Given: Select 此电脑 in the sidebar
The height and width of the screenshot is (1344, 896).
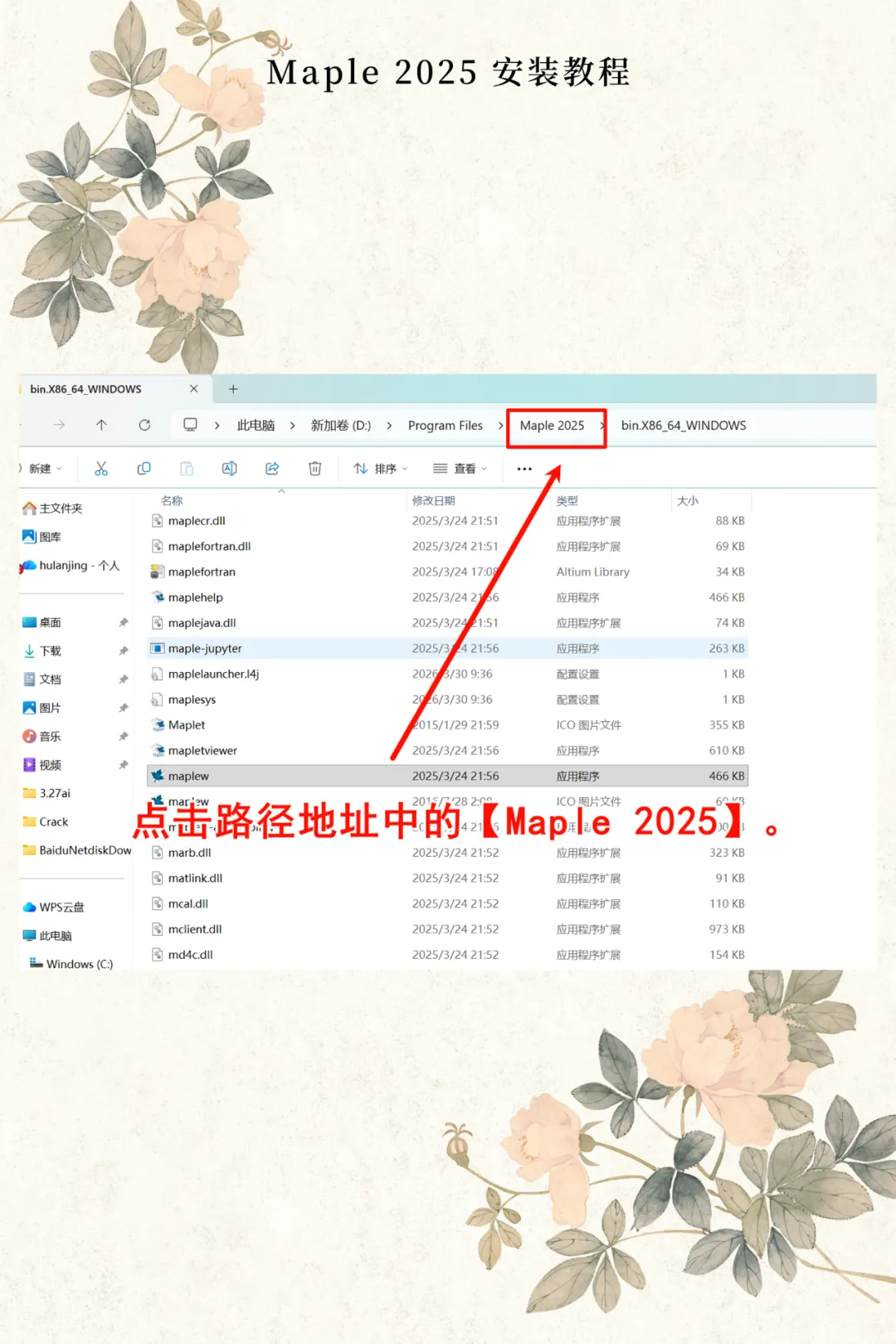Looking at the screenshot, I should 47,936.
